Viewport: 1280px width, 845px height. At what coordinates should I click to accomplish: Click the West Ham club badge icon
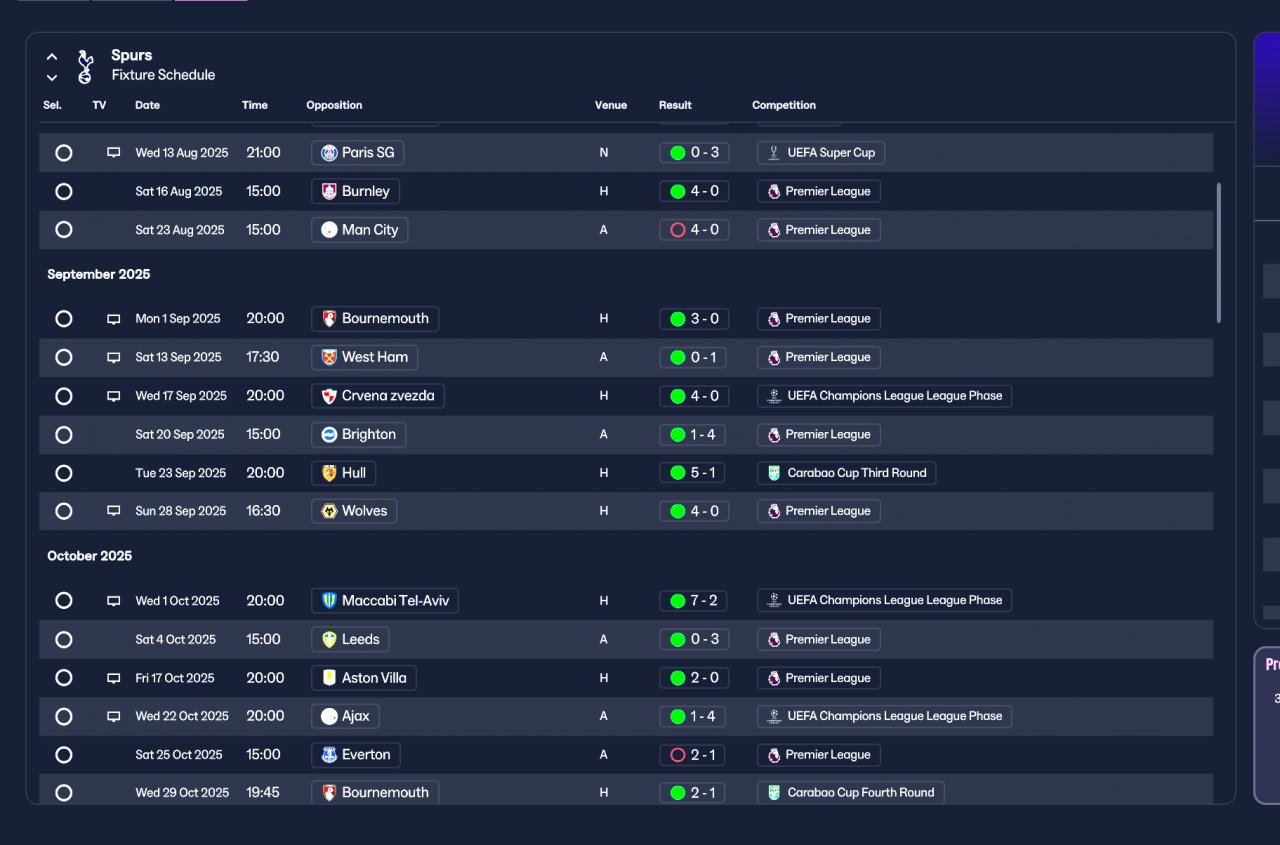(329, 357)
